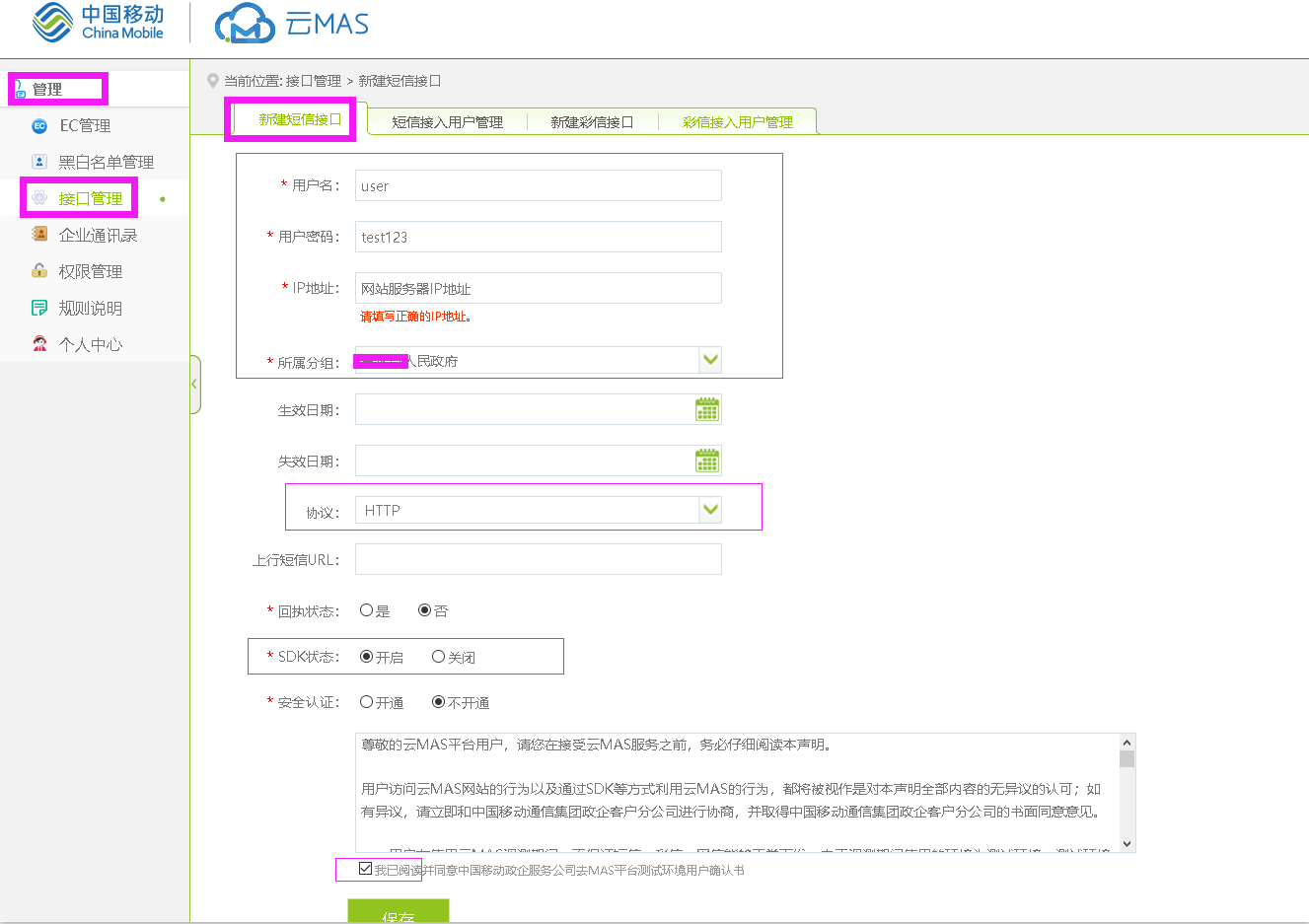Screen dimensions: 1309x924
Task: Select 是 for 回执状态
Action: (x=367, y=610)
